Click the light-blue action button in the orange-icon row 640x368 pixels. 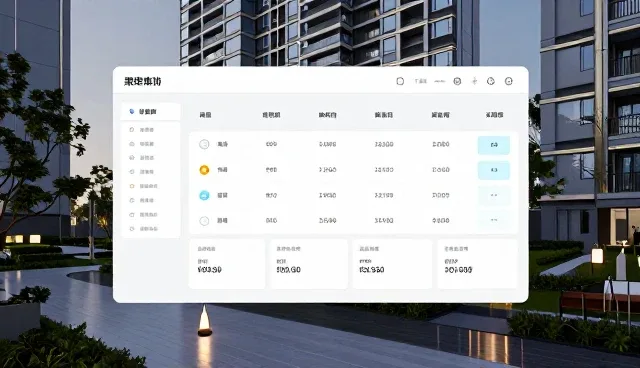pyautogui.click(x=494, y=170)
